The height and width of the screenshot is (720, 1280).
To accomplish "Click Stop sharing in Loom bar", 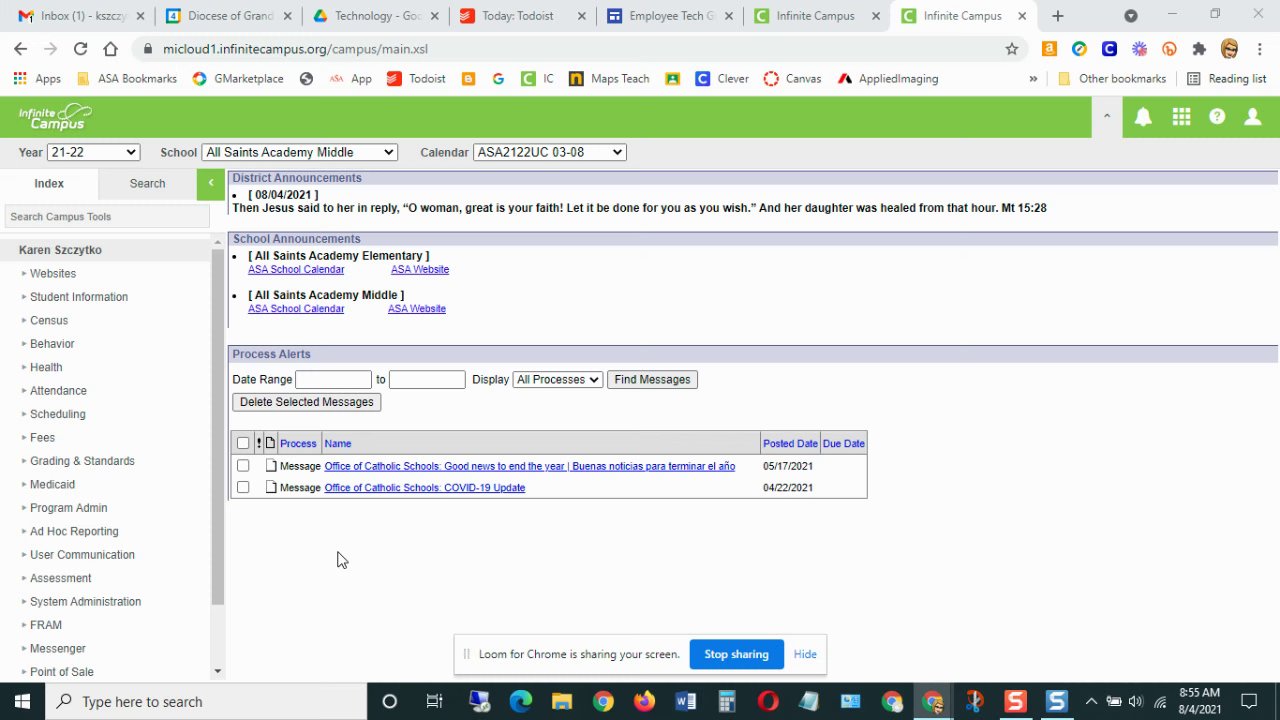I will pyautogui.click(x=736, y=654).
